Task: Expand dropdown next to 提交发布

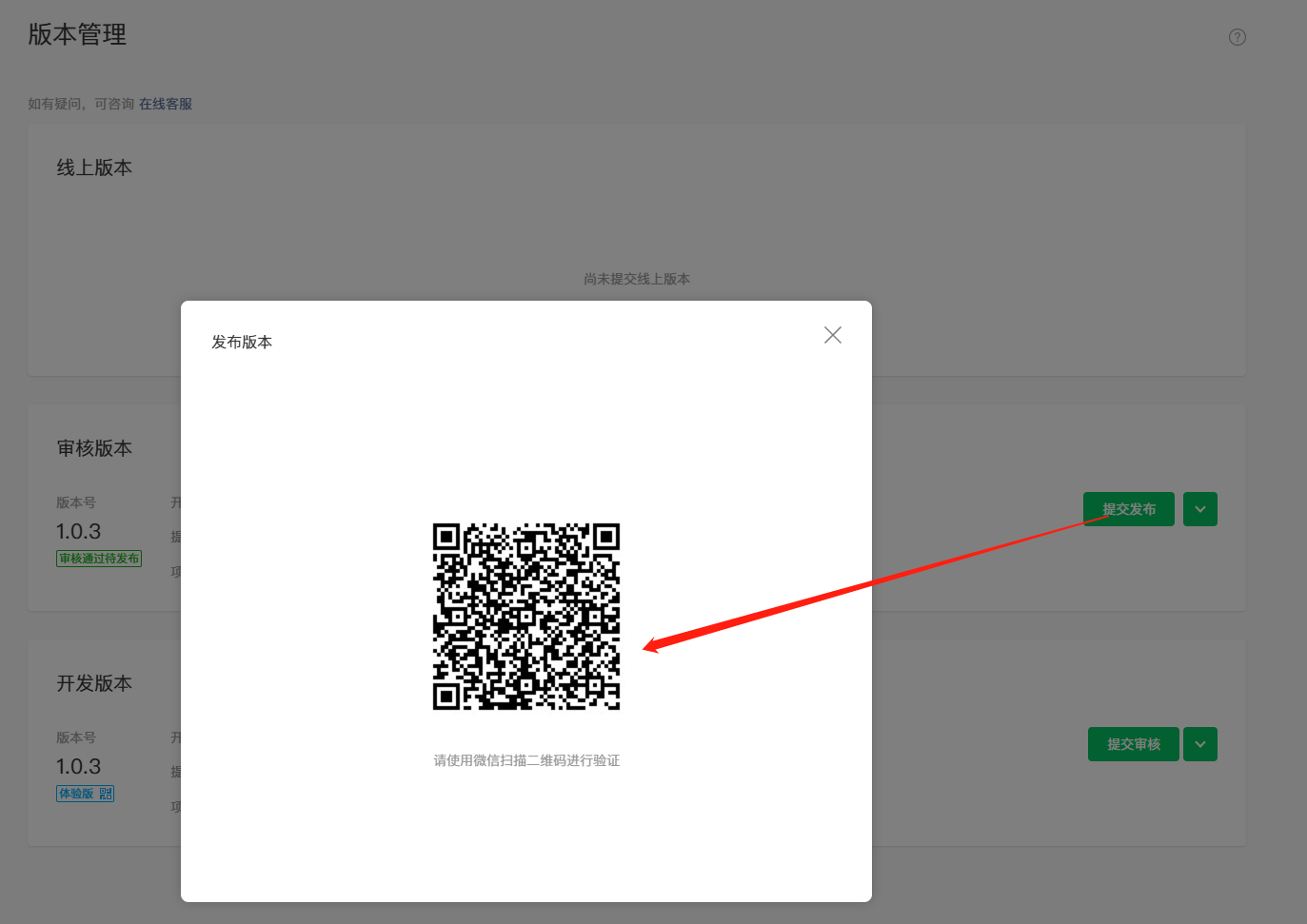Action: point(1200,509)
